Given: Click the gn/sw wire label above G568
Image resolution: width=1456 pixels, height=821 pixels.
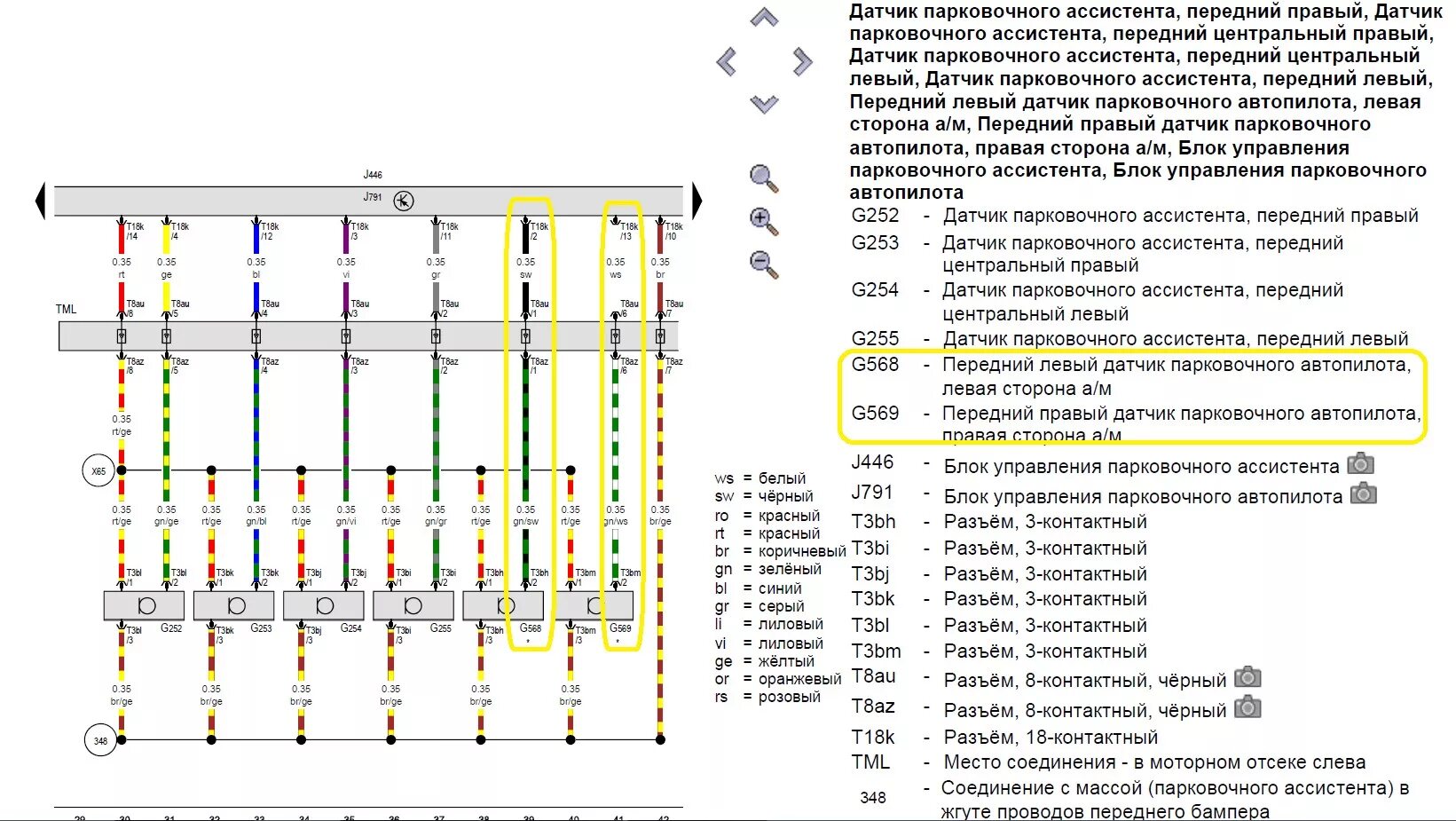Looking at the screenshot, I should click(x=525, y=522).
